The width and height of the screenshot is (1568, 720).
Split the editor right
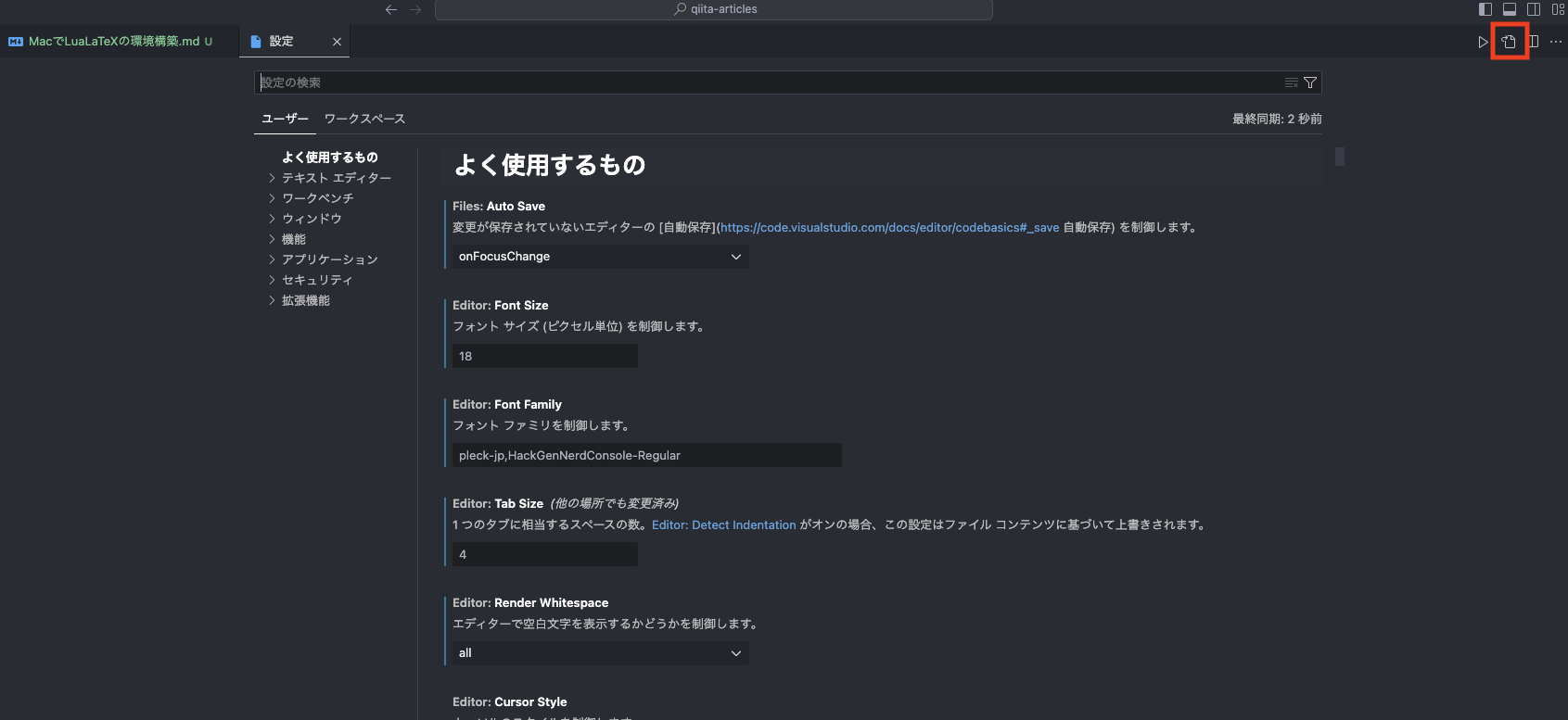coord(1533,42)
